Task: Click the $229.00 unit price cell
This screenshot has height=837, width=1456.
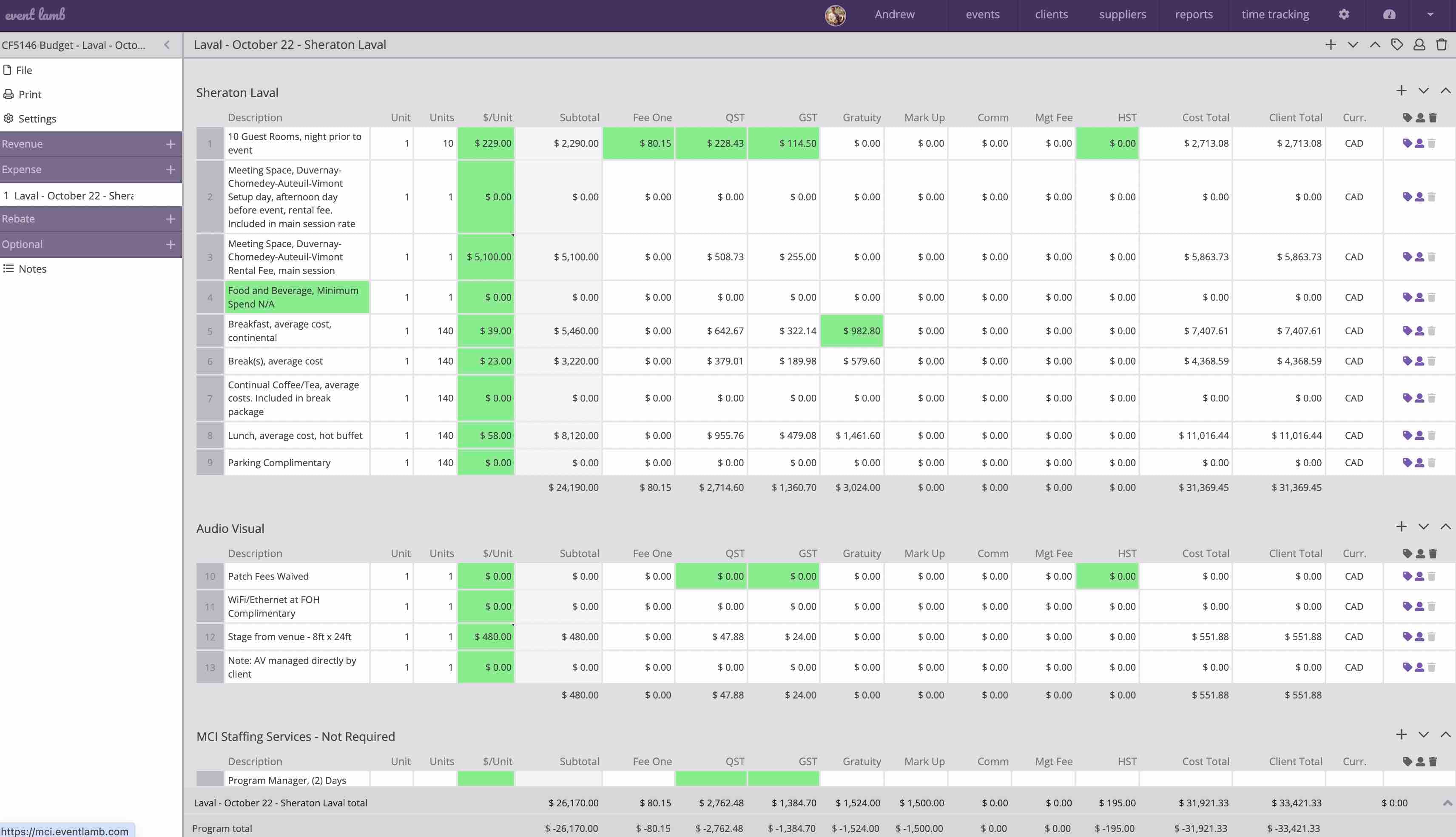Action: coord(486,143)
